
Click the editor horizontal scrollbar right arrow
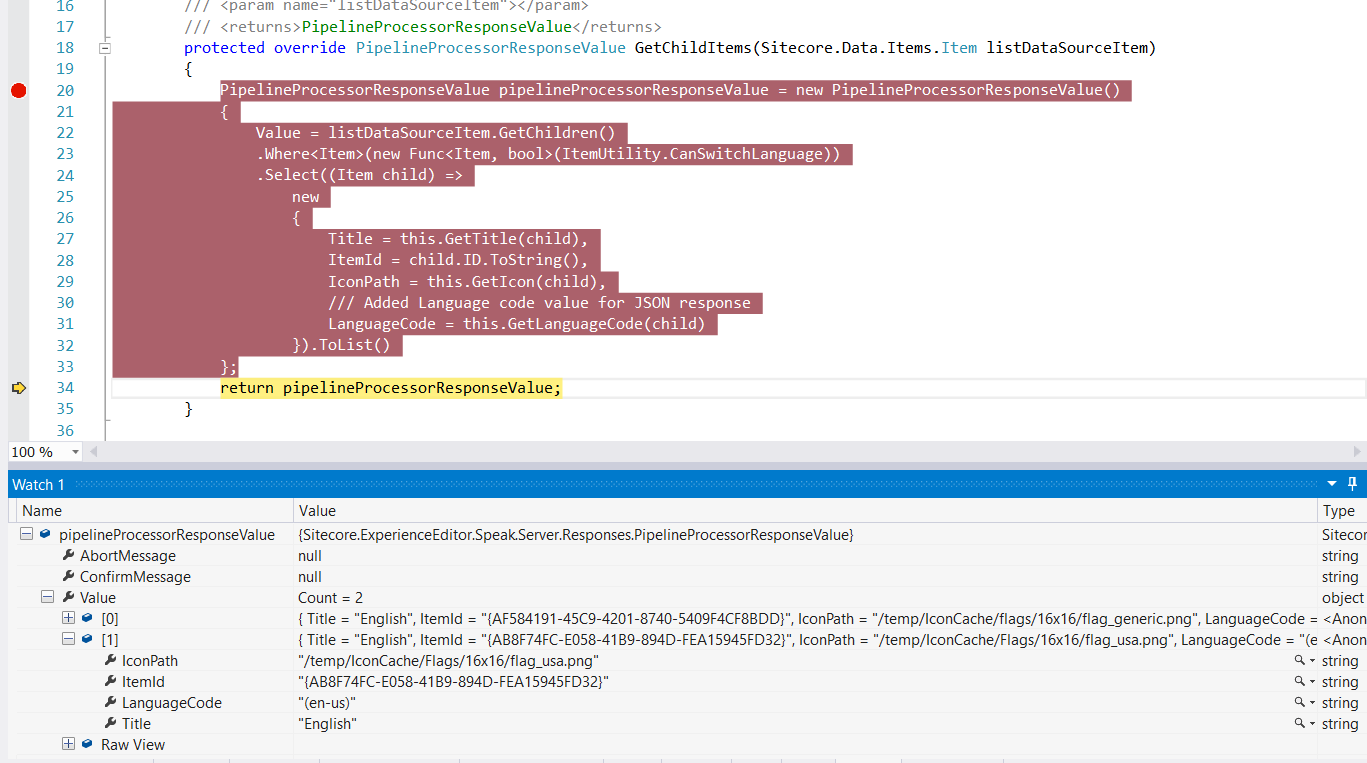point(1358,452)
